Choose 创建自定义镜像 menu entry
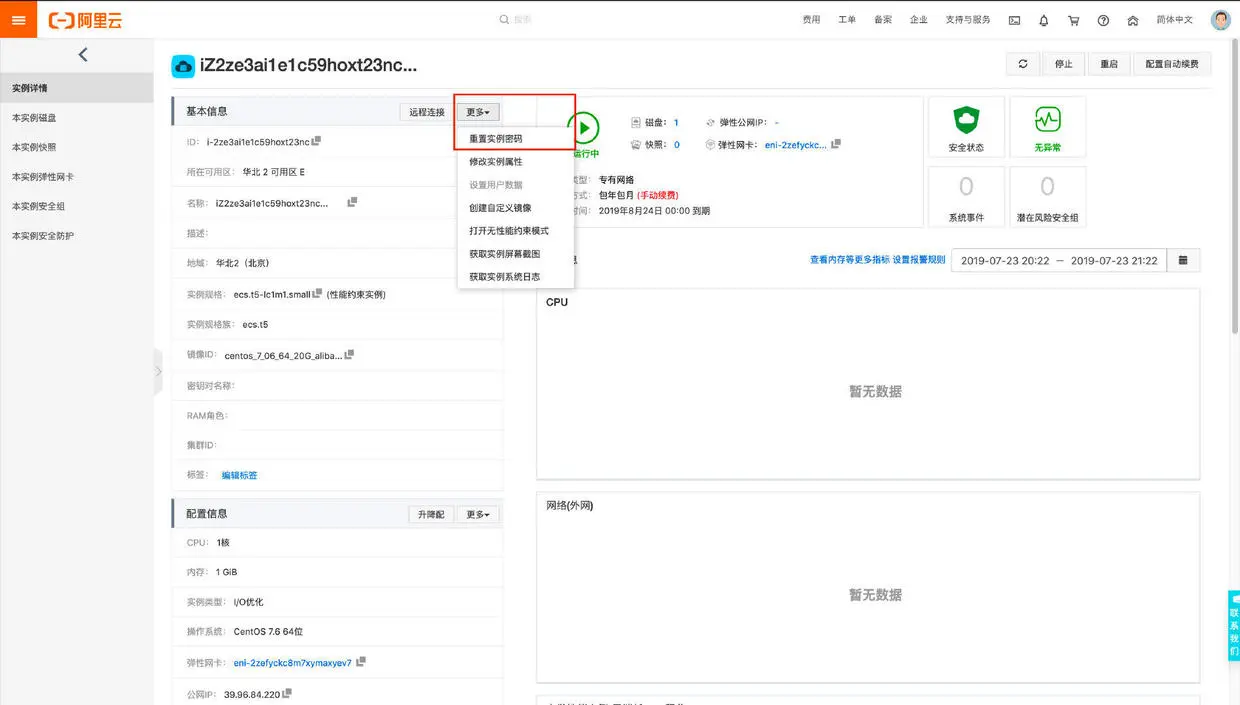Viewport: 1240px width, 705px height. [500, 208]
